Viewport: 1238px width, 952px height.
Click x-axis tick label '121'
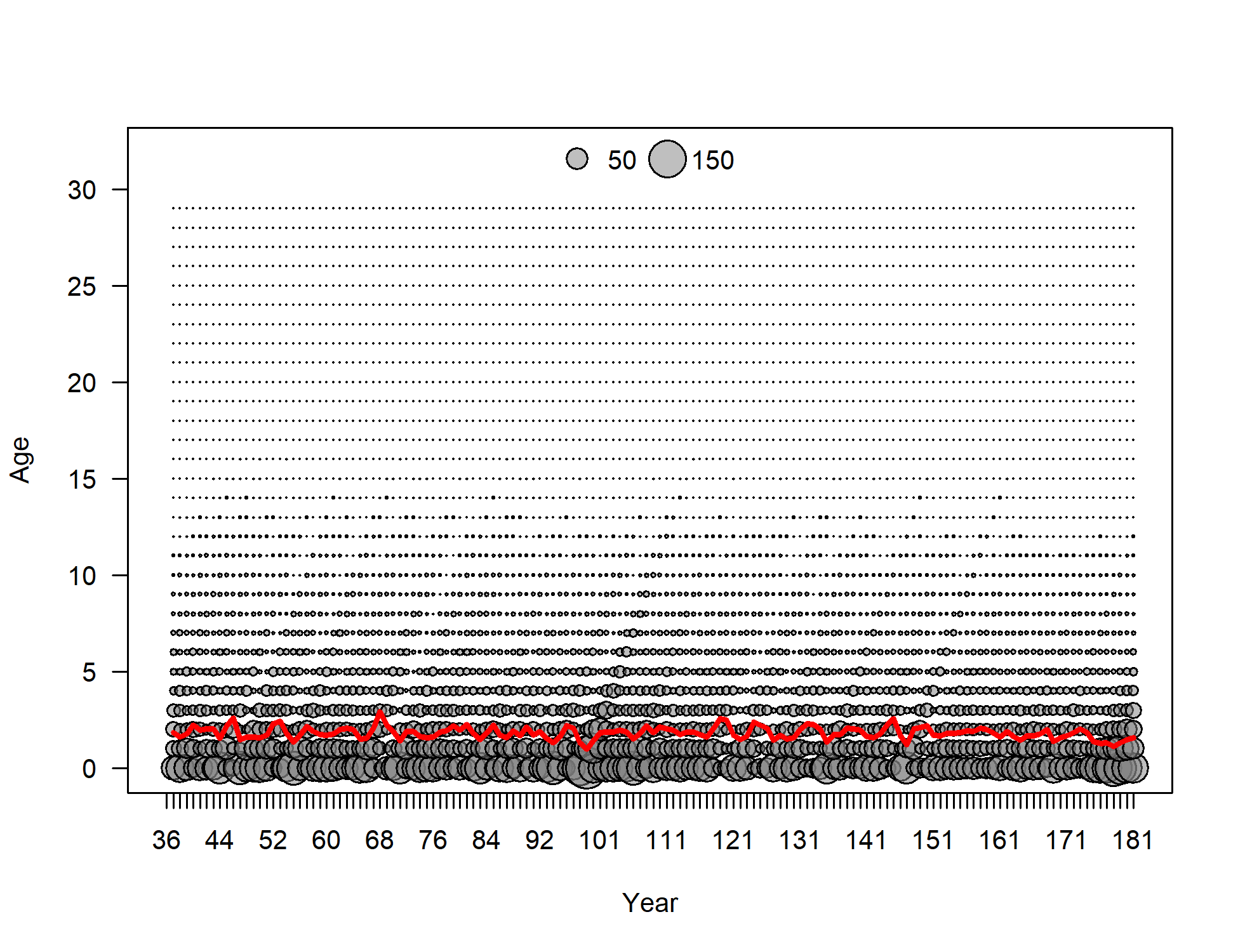click(x=733, y=840)
